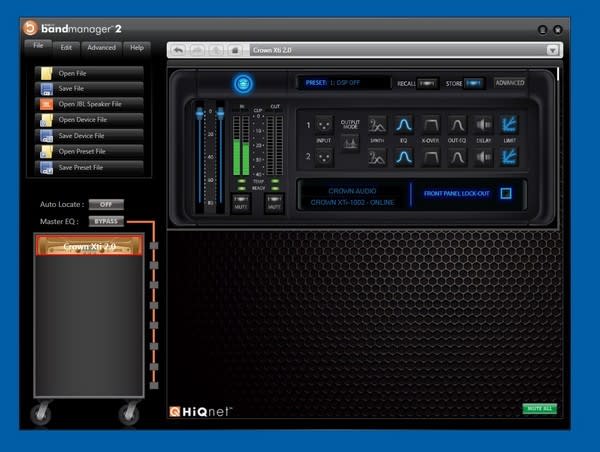The image size is (600, 452).
Task: Open channel 2 Out-EQ module
Action: [457, 157]
